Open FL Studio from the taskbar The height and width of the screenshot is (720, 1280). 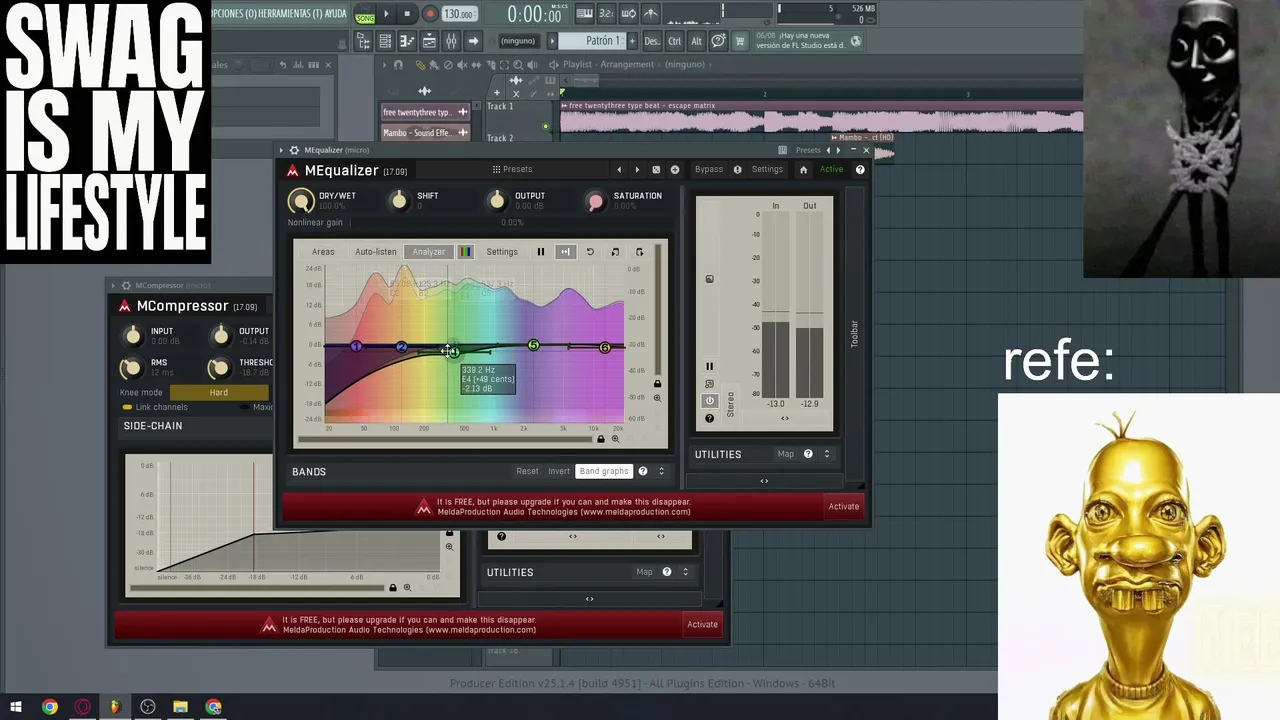114,707
